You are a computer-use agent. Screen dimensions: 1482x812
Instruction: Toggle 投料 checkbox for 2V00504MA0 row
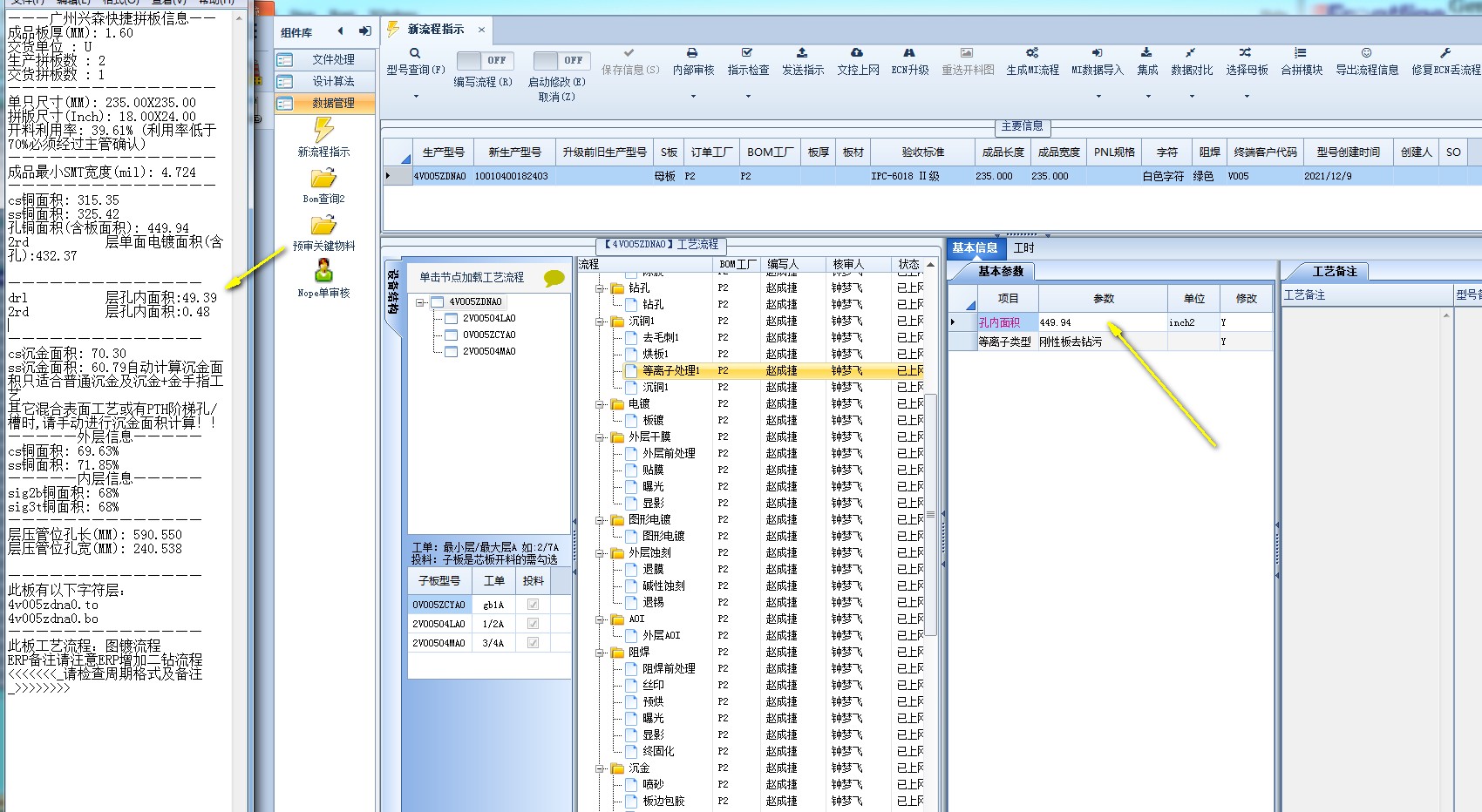(x=533, y=643)
